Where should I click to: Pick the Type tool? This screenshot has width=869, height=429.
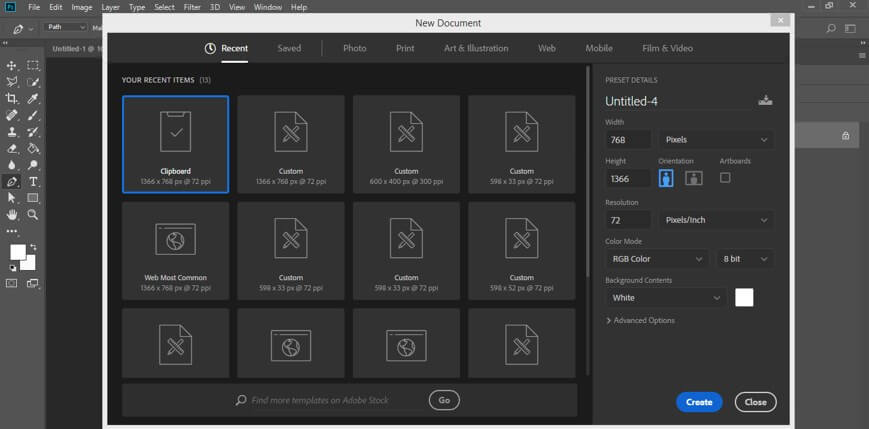33,182
